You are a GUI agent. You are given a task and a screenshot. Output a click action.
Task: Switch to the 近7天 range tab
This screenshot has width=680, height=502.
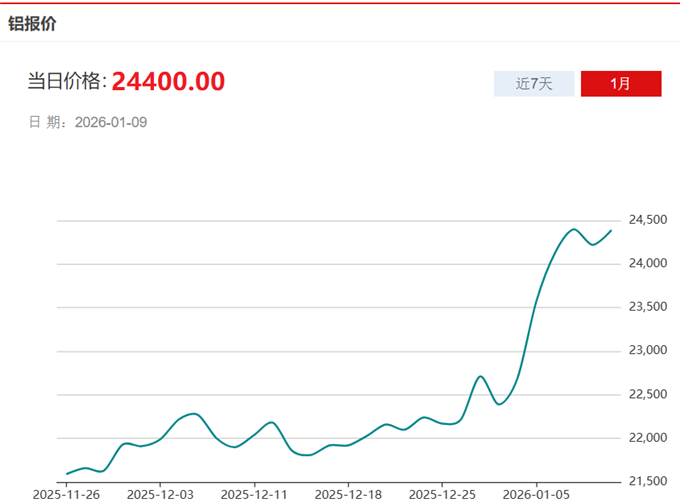pyautogui.click(x=533, y=84)
